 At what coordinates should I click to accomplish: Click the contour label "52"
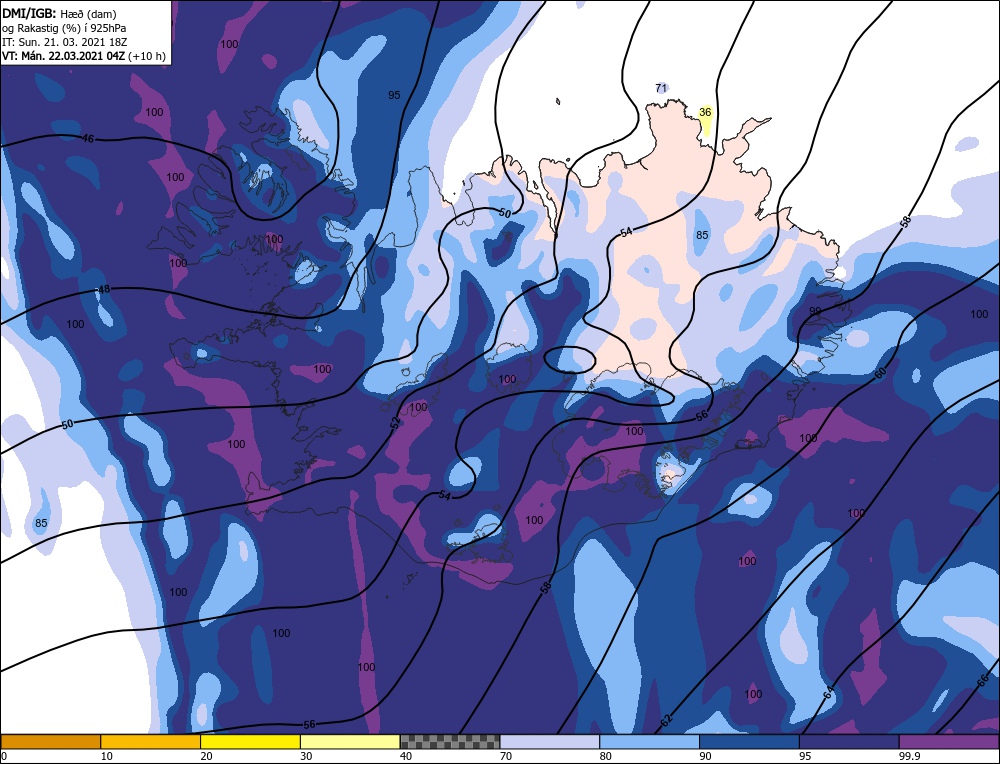tap(395, 422)
